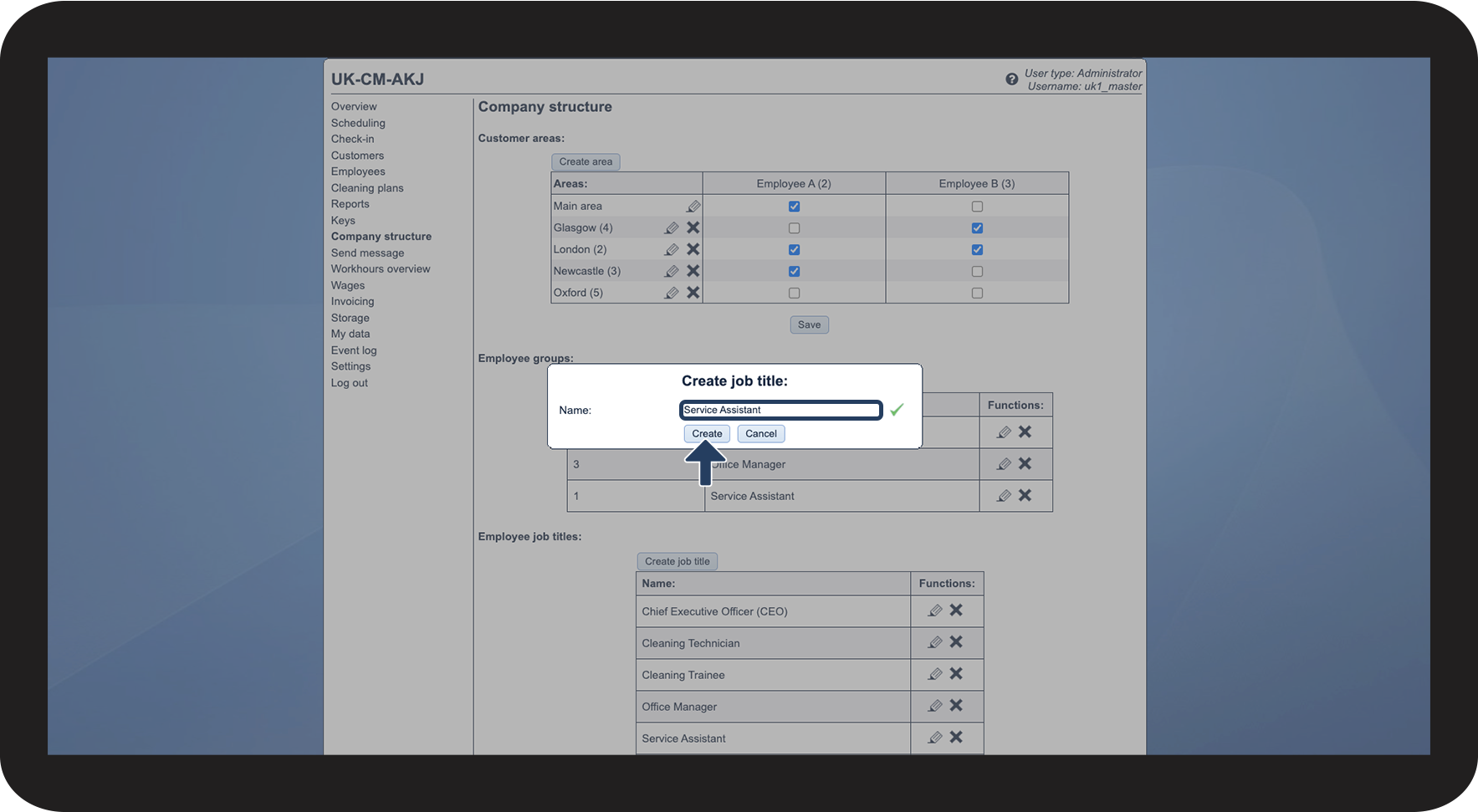Check Glasgow for Employee A
1478x812 pixels.
794,228
